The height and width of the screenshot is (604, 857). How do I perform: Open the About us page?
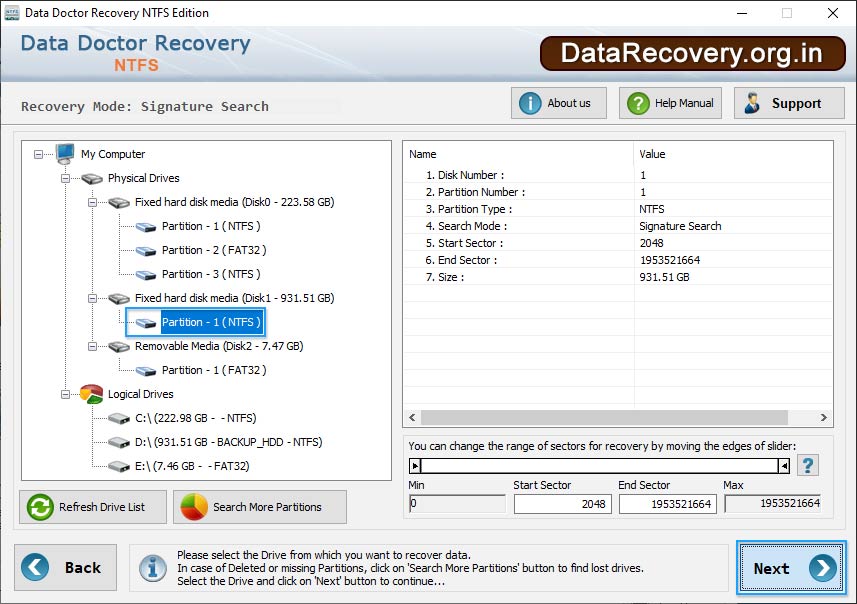pos(559,103)
